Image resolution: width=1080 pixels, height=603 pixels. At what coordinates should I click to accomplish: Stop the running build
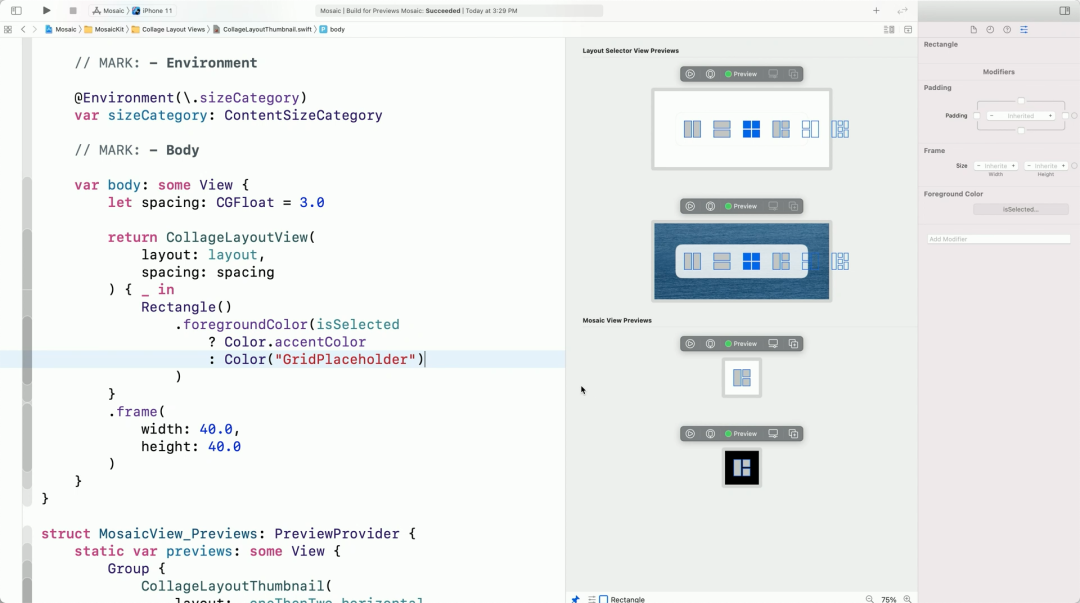pyautogui.click(x=72, y=10)
